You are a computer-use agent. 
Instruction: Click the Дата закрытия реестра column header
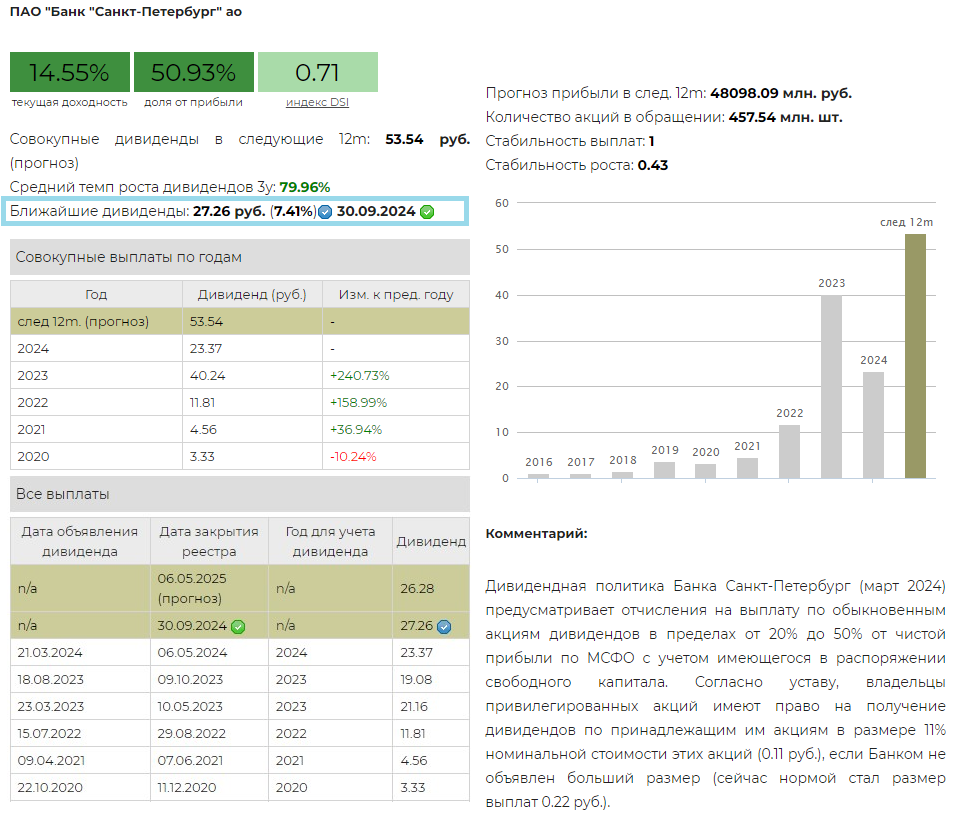(209, 541)
